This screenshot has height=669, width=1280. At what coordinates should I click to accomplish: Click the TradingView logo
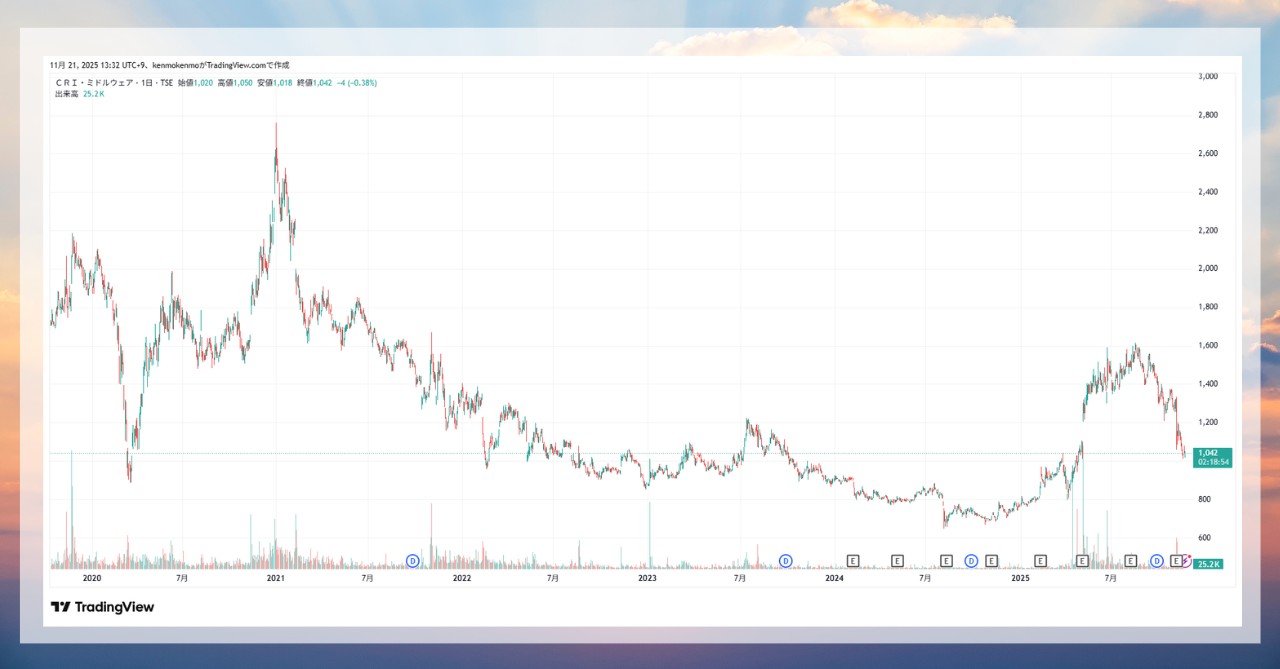[102, 607]
